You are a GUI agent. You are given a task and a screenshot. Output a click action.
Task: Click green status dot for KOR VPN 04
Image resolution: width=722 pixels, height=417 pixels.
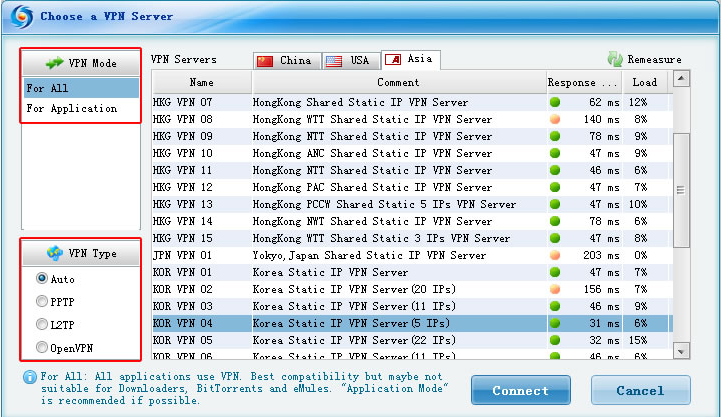555,323
